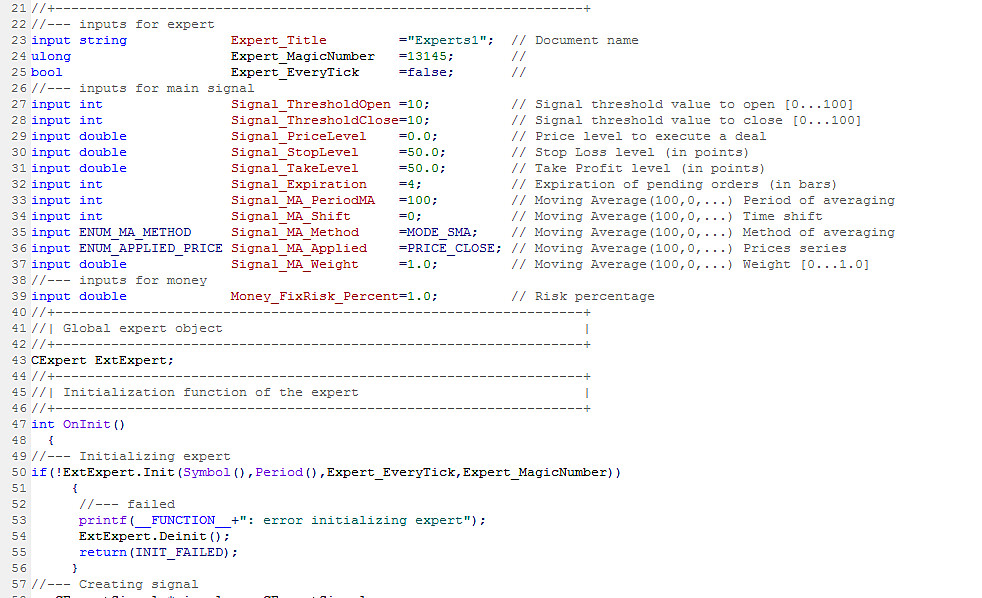Screen dimensions: 982x598
Task: Click Signal_MA_Method variable
Action: (x=294, y=232)
